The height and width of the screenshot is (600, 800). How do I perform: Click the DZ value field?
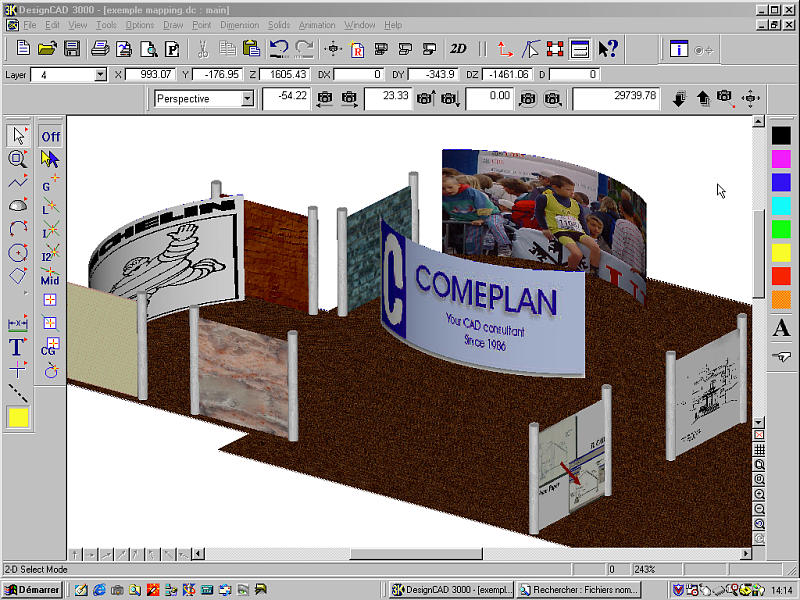tap(507, 74)
